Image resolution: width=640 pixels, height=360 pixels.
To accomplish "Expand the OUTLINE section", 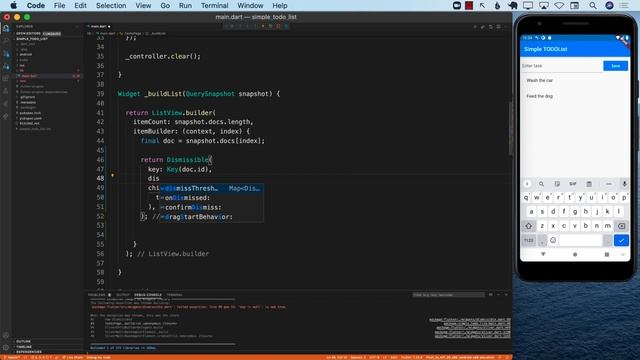I will coord(23,341).
